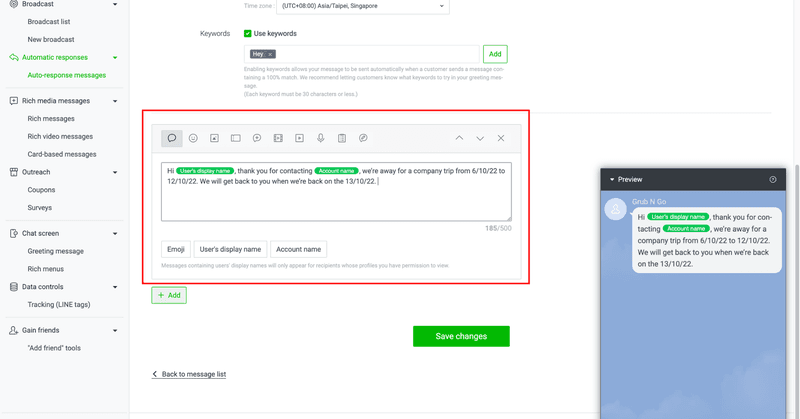This screenshot has width=800, height=419.
Task: Collapse the Automatic responses section
Action: (x=115, y=58)
